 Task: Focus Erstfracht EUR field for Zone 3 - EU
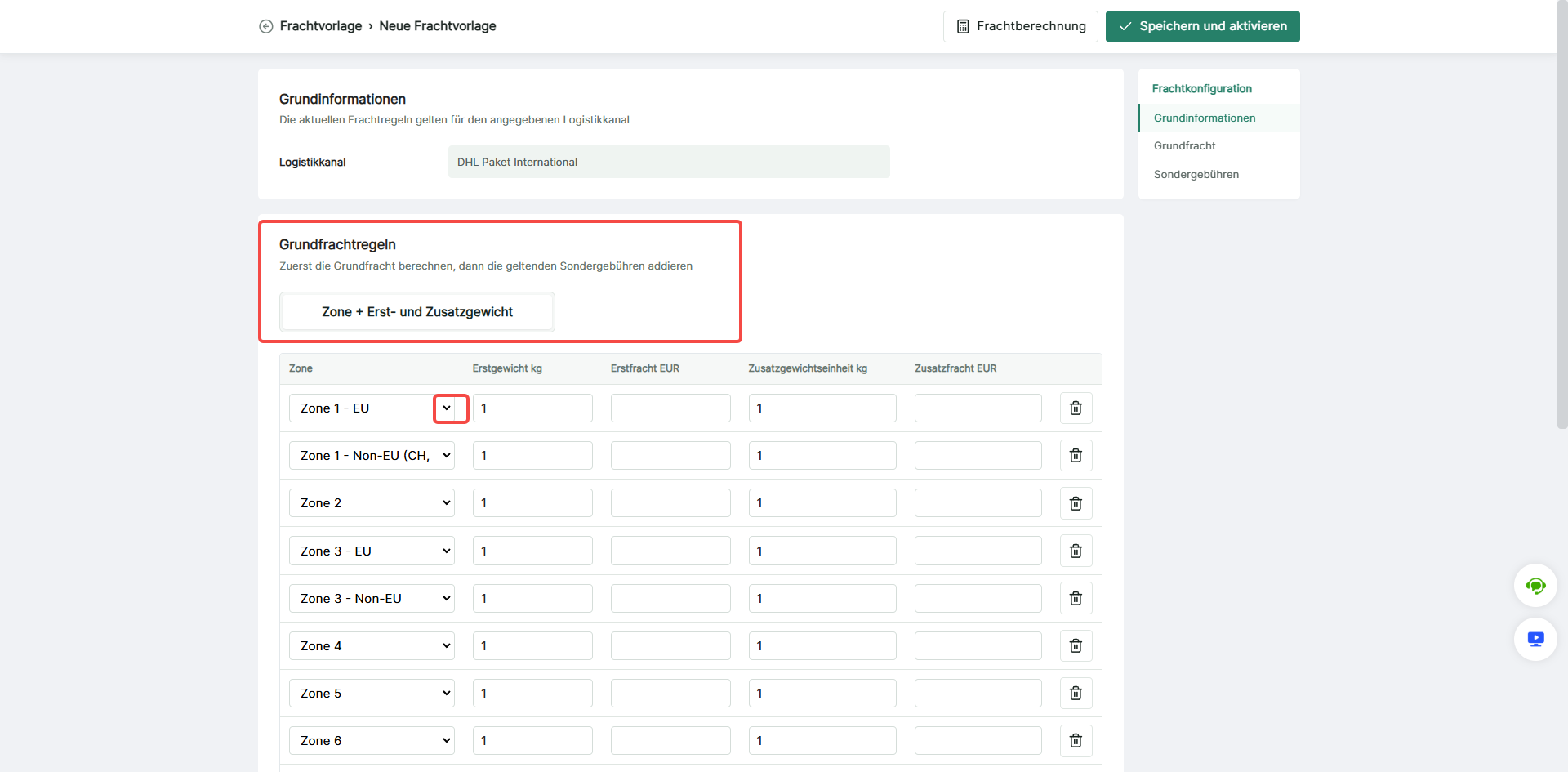[670, 551]
